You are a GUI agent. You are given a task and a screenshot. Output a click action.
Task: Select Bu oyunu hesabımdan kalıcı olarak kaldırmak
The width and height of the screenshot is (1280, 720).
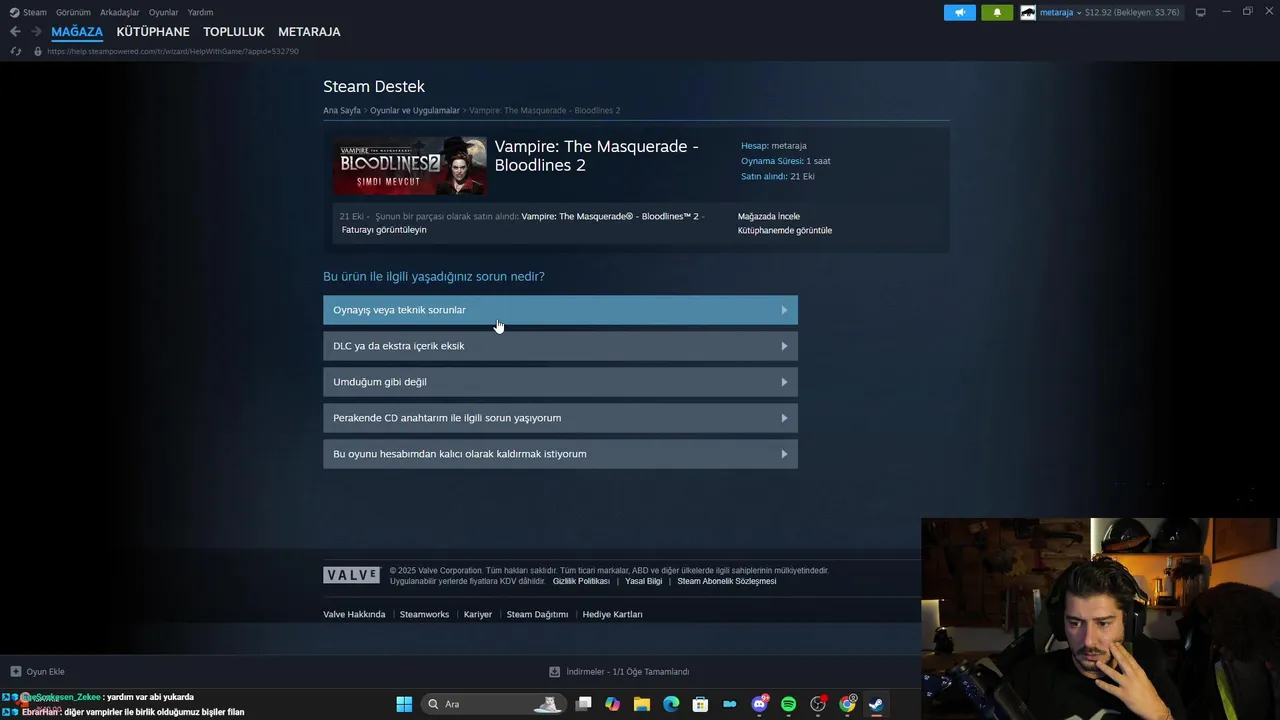(x=560, y=454)
